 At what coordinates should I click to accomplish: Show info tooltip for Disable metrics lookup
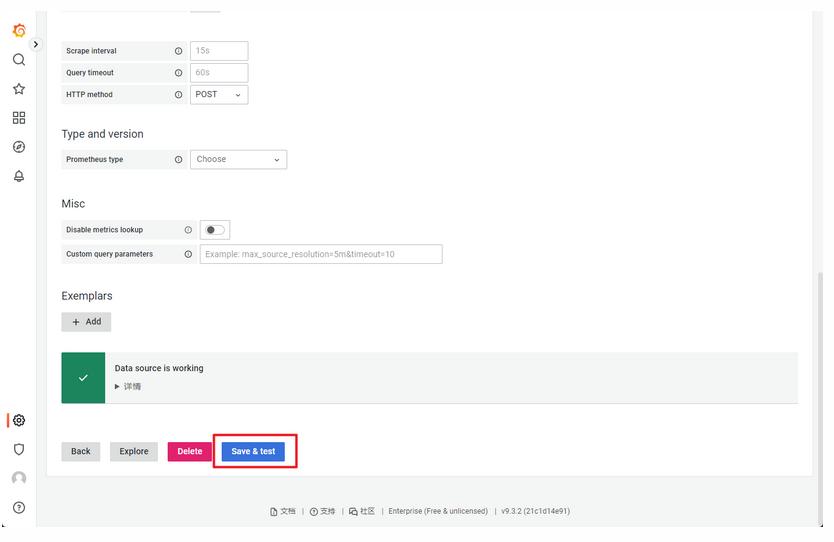click(188, 230)
